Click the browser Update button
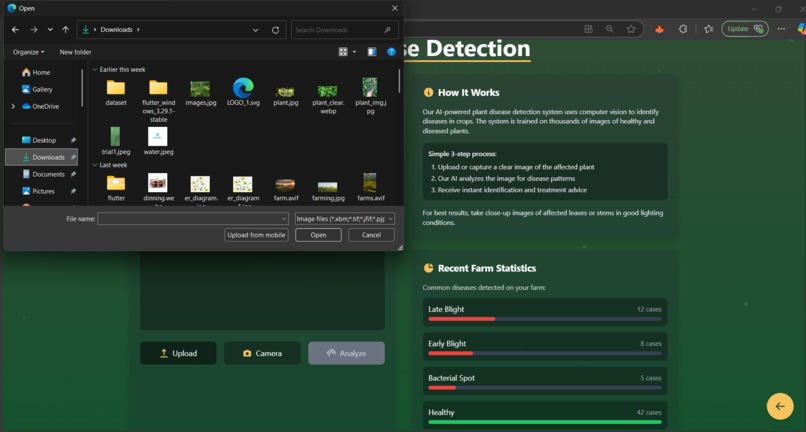The height and width of the screenshot is (432, 806). tap(745, 29)
